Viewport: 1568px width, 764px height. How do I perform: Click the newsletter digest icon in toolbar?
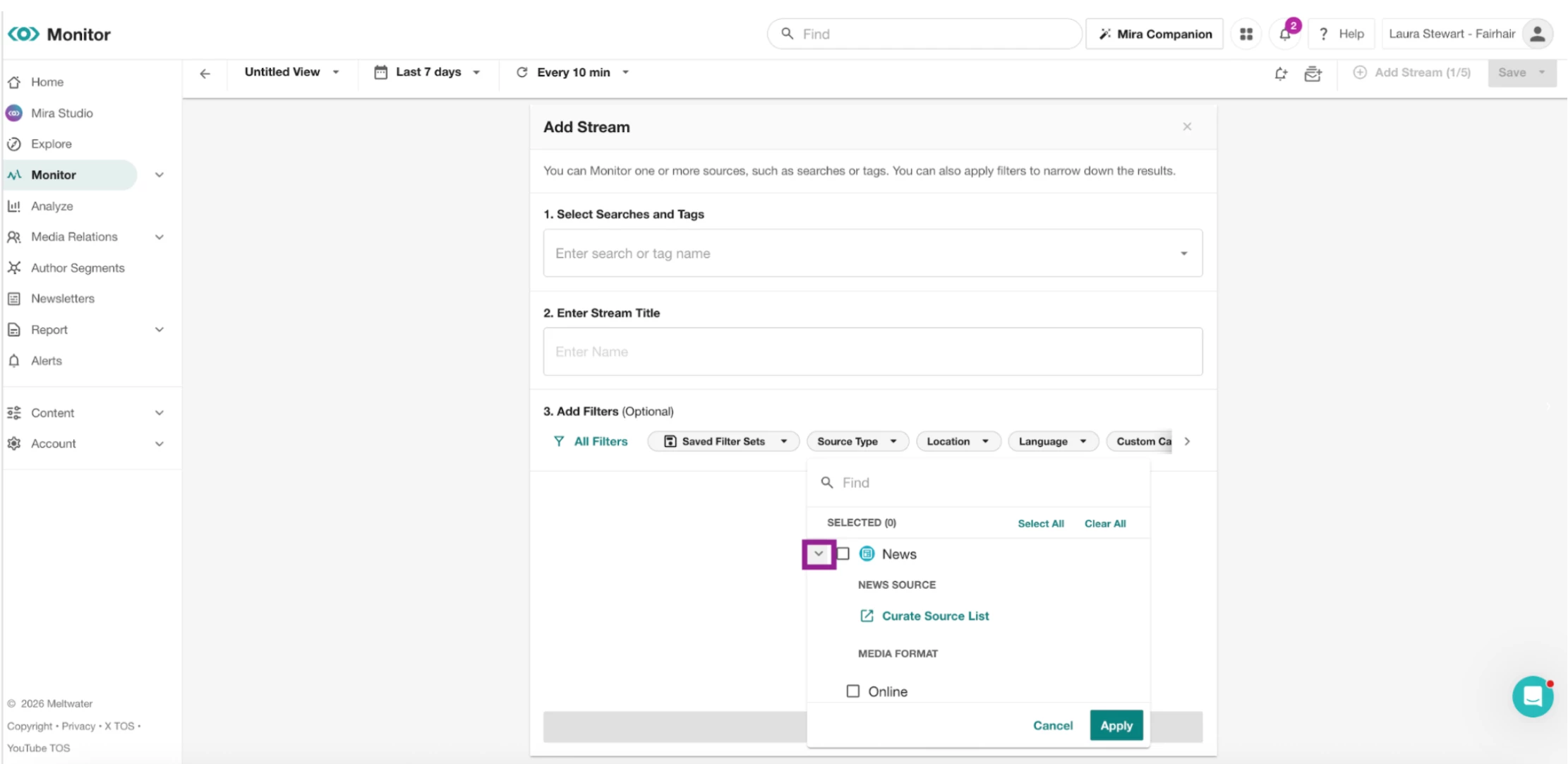pos(1313,73)
